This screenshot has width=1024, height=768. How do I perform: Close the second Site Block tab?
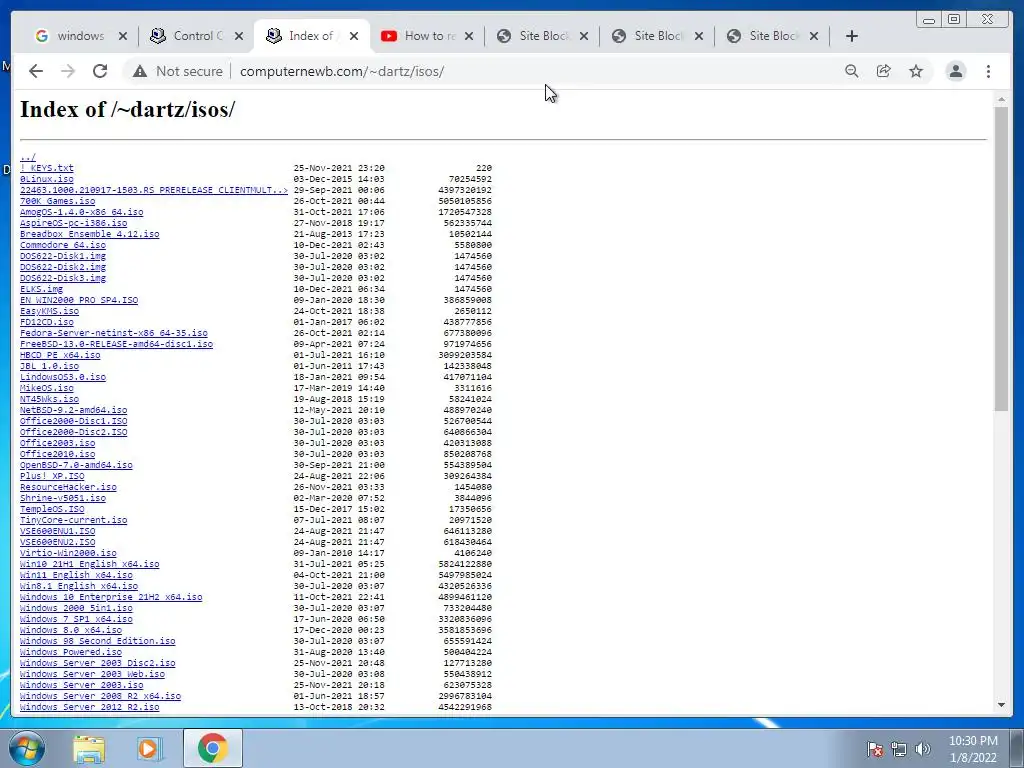click(x=699, y=36)
